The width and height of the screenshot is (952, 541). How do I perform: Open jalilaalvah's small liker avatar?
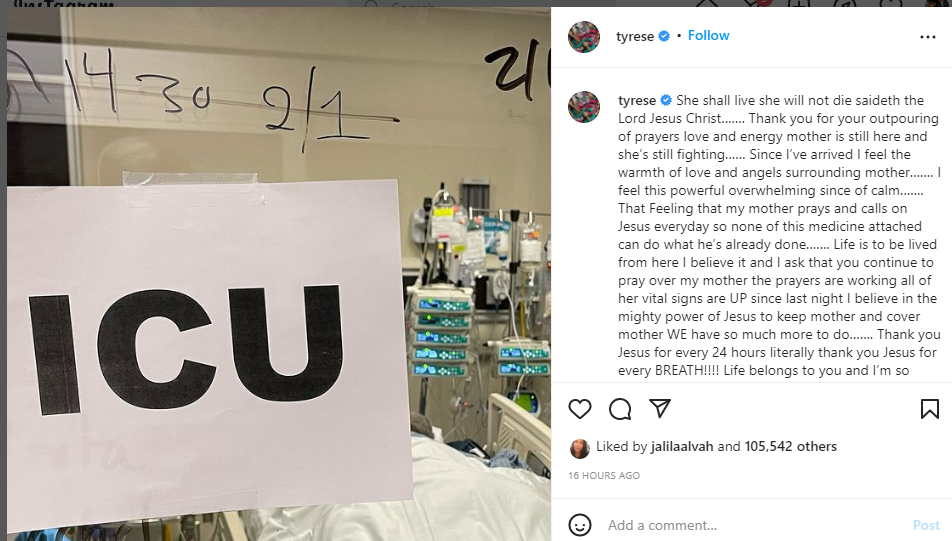point(580,448)
